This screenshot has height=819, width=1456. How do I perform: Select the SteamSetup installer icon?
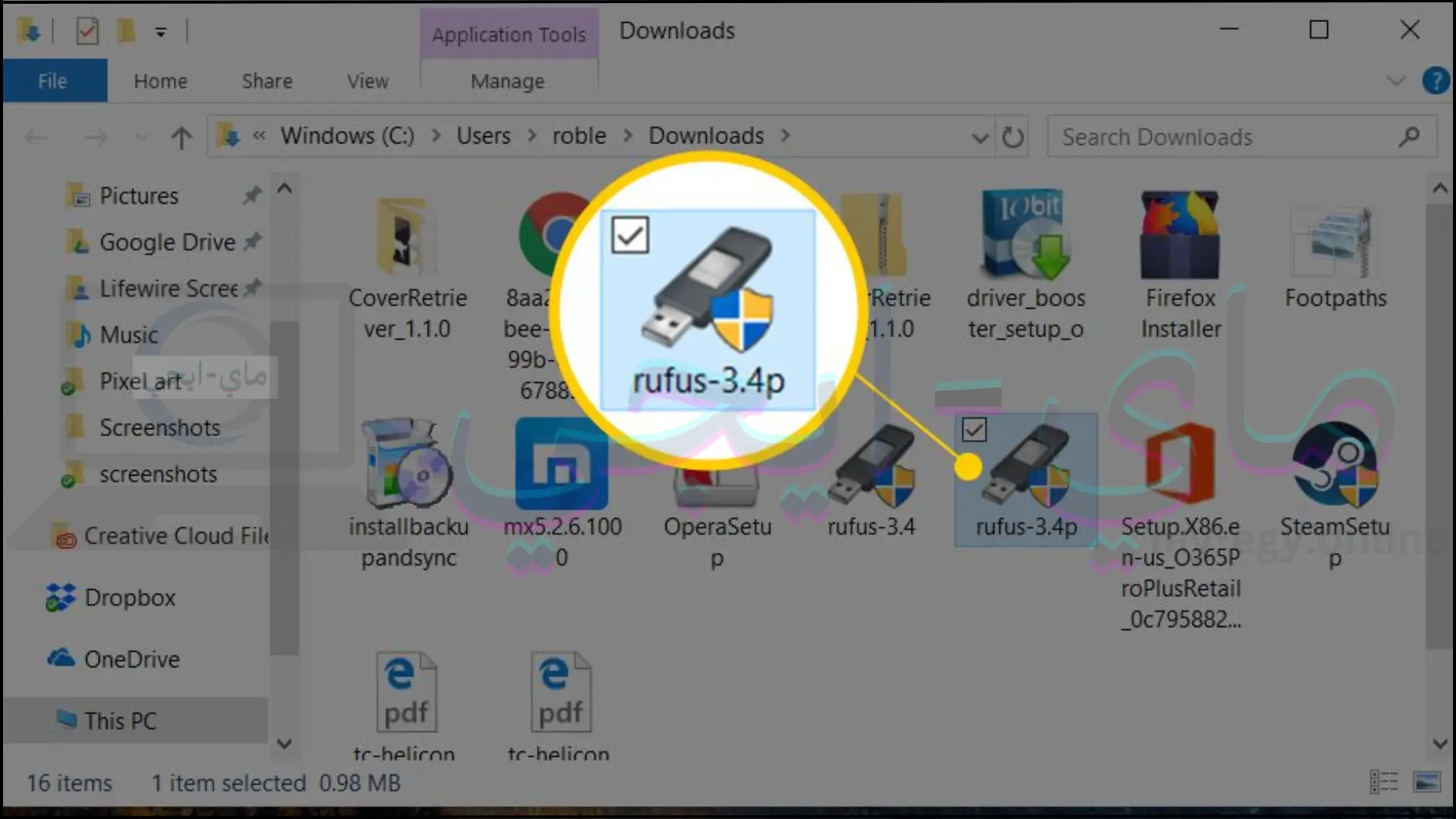click(x=1335, y=464)
